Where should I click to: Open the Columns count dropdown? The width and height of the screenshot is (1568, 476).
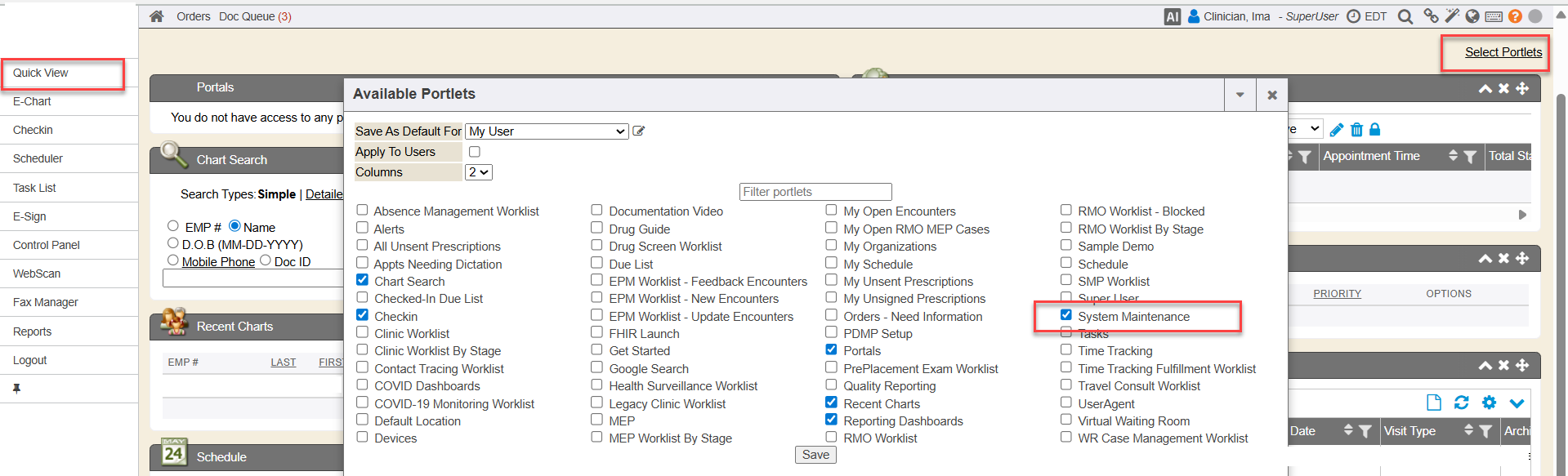478,172
